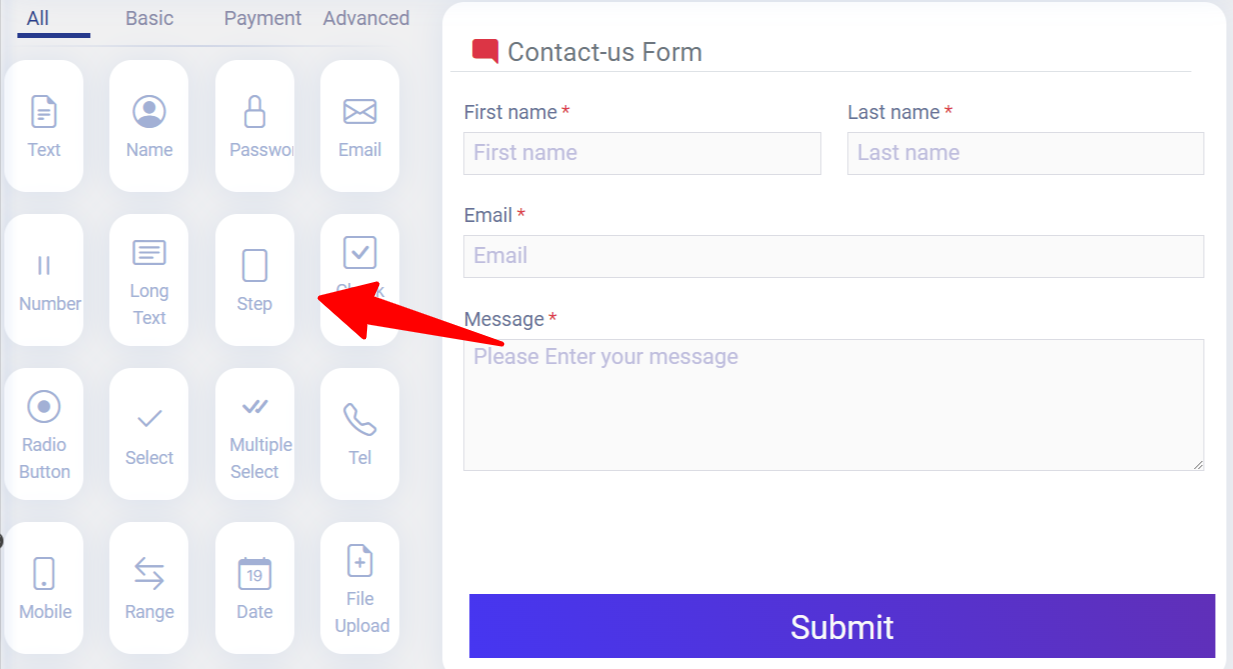The image size is (1233, 669).
Task: Add the File Upload field
Action: pyautogui.click(x=359, y=587)
